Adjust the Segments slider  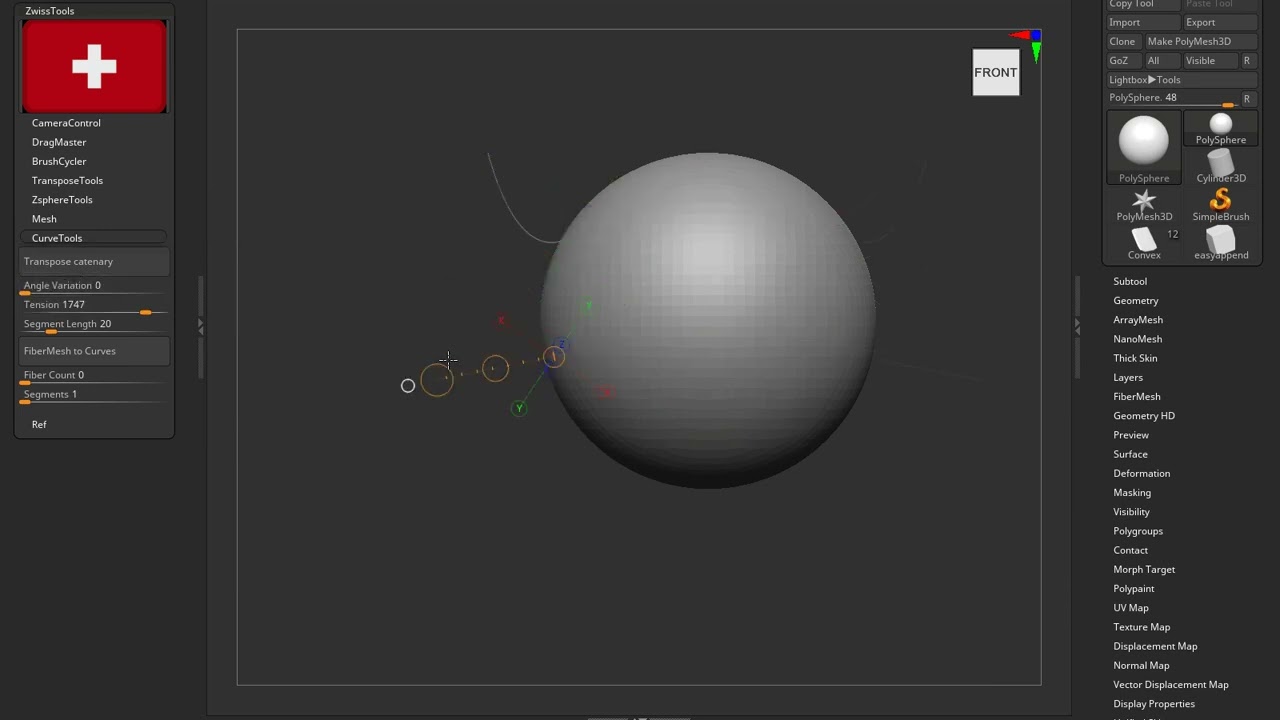point(94,395)
